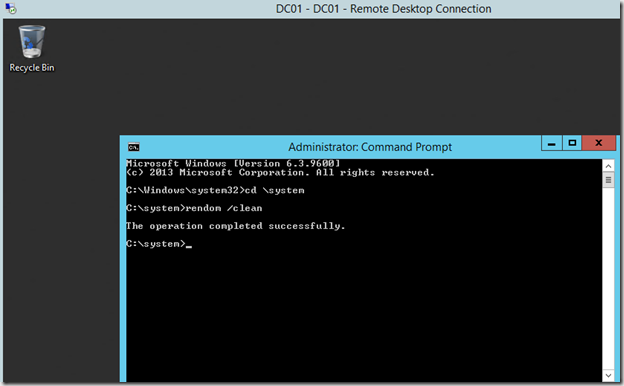Click the 'Administrator: Command Prompt' title text
The height and width of the screenshot is (386, 624).
(x=370, y=147)
